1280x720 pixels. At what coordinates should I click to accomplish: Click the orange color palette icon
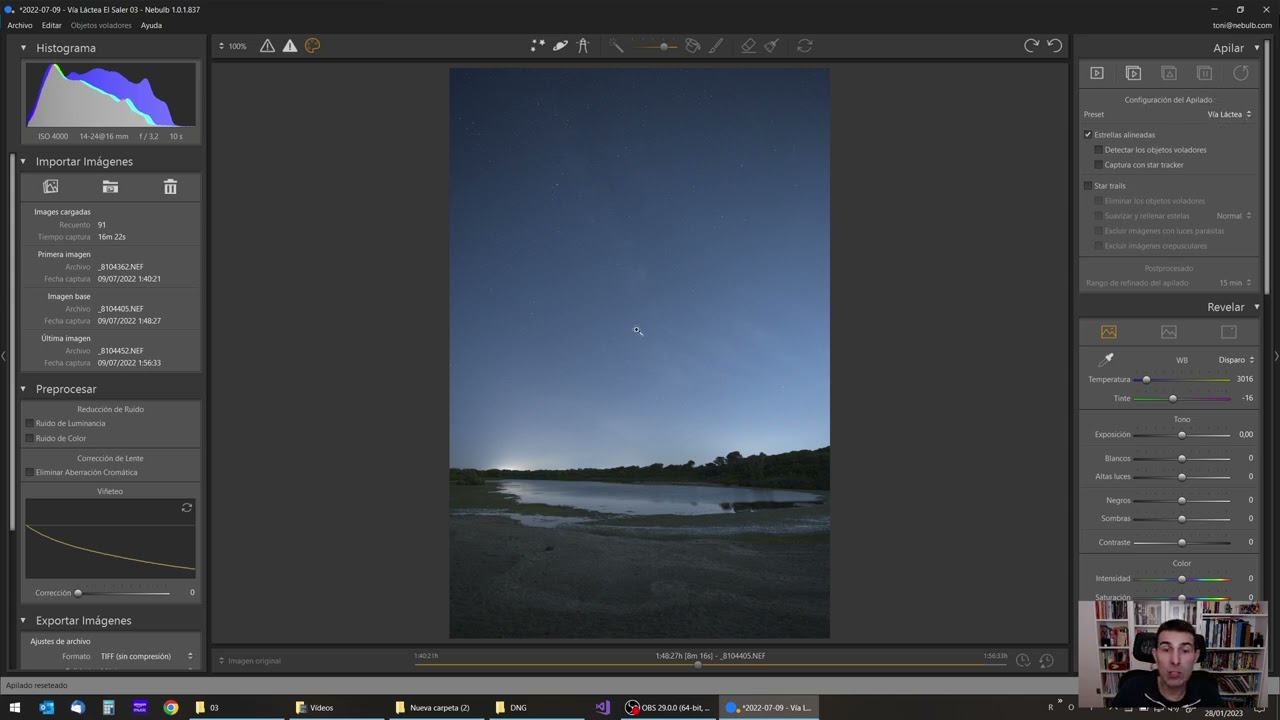tap(312, 46)
